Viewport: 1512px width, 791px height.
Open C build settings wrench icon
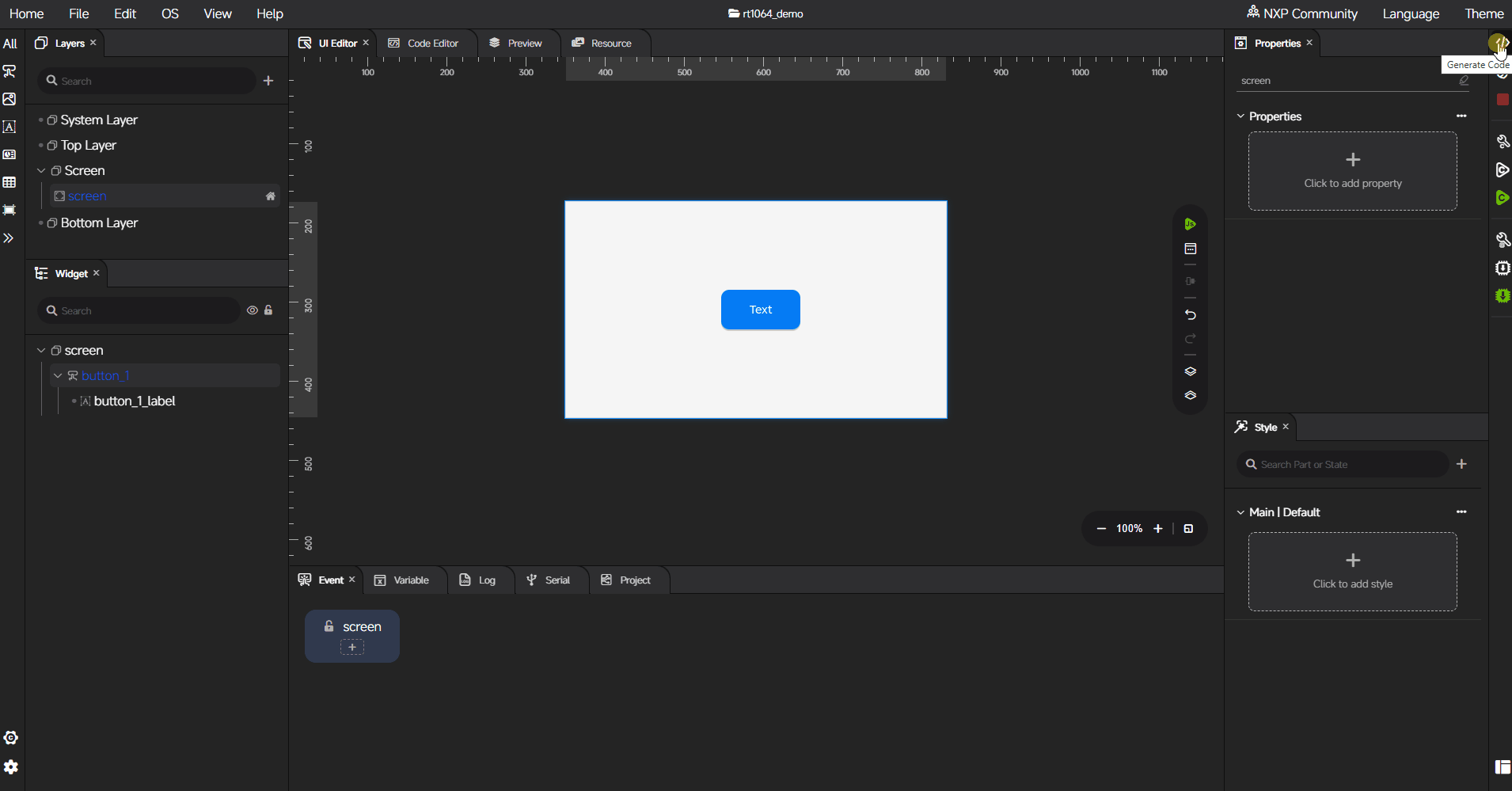tap(1503, 142)
